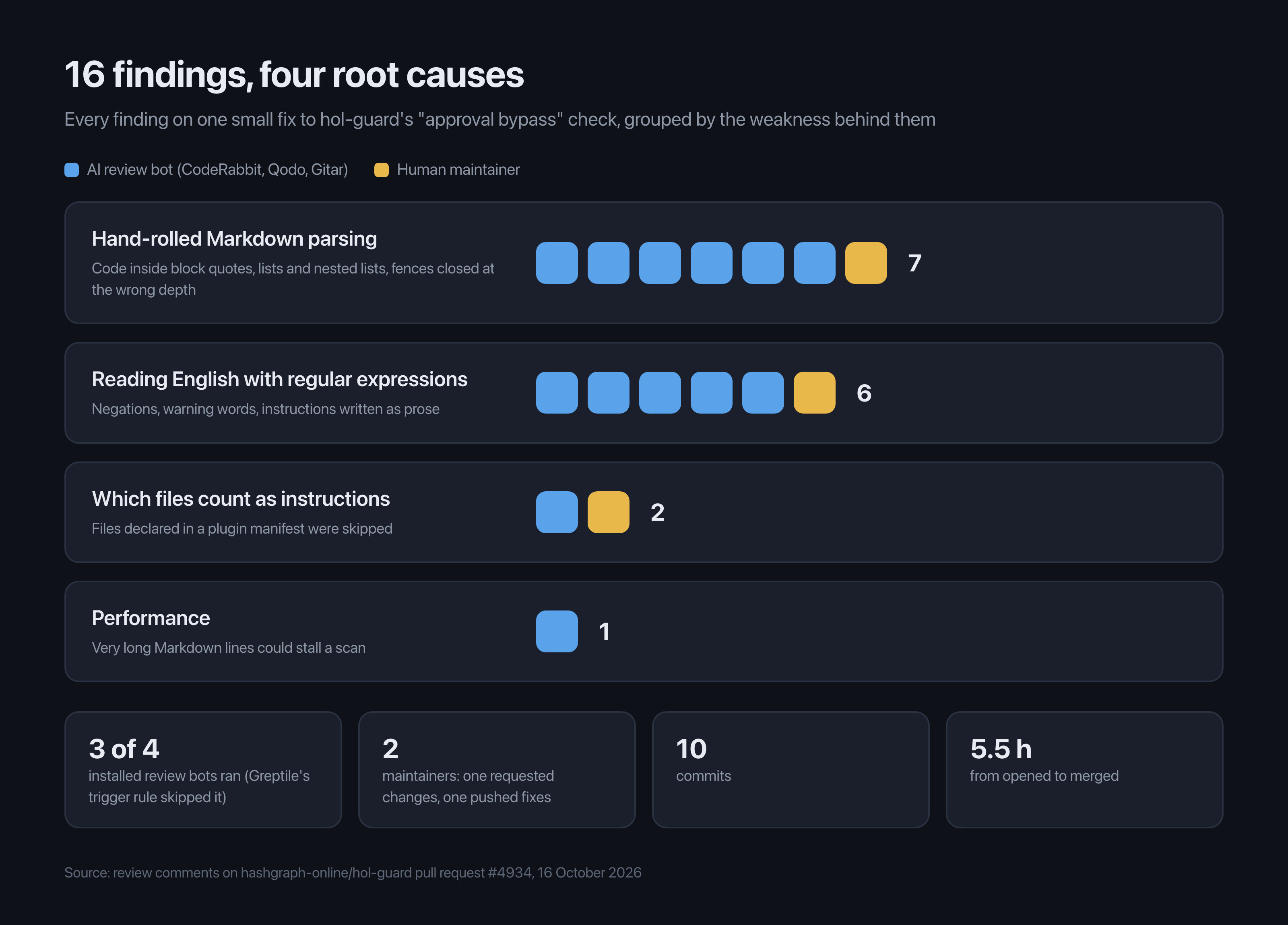Screen dimensions: 1288x925
Task: Click the yellow square in the Reading English row
Action: (x=814, y=393)
